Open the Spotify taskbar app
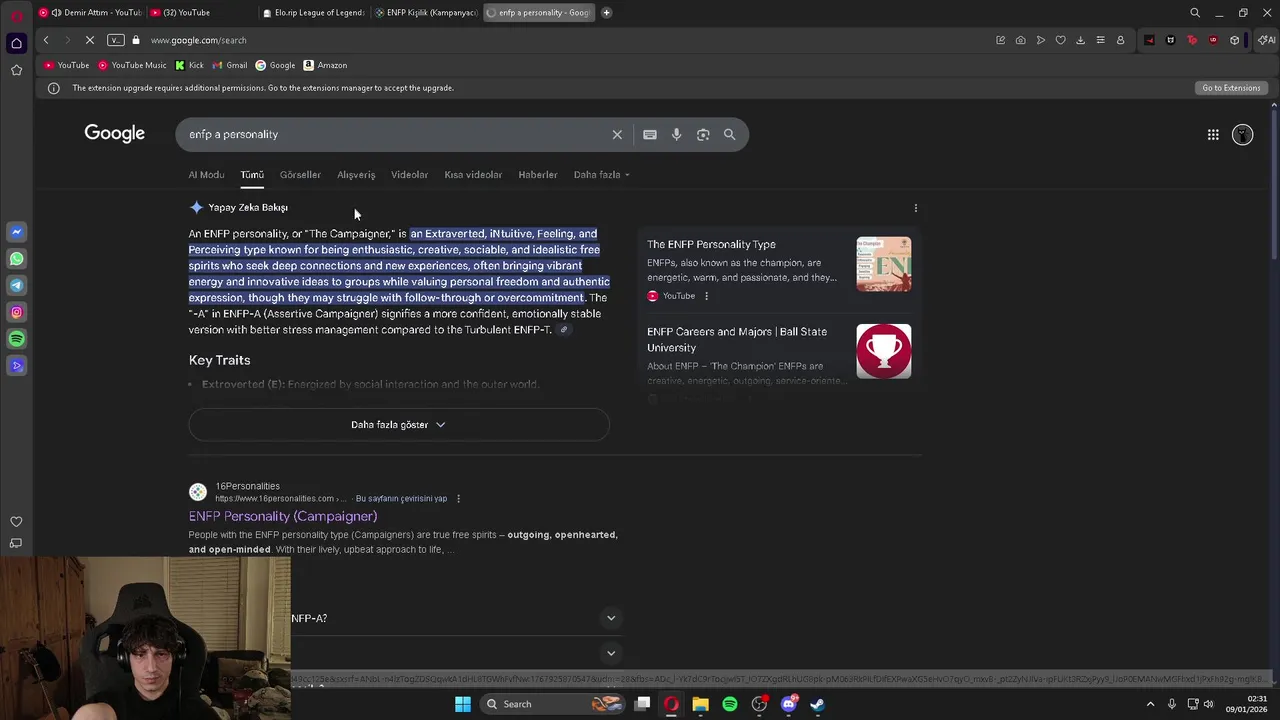This screenshot has width=1280, height=720. 730,704
